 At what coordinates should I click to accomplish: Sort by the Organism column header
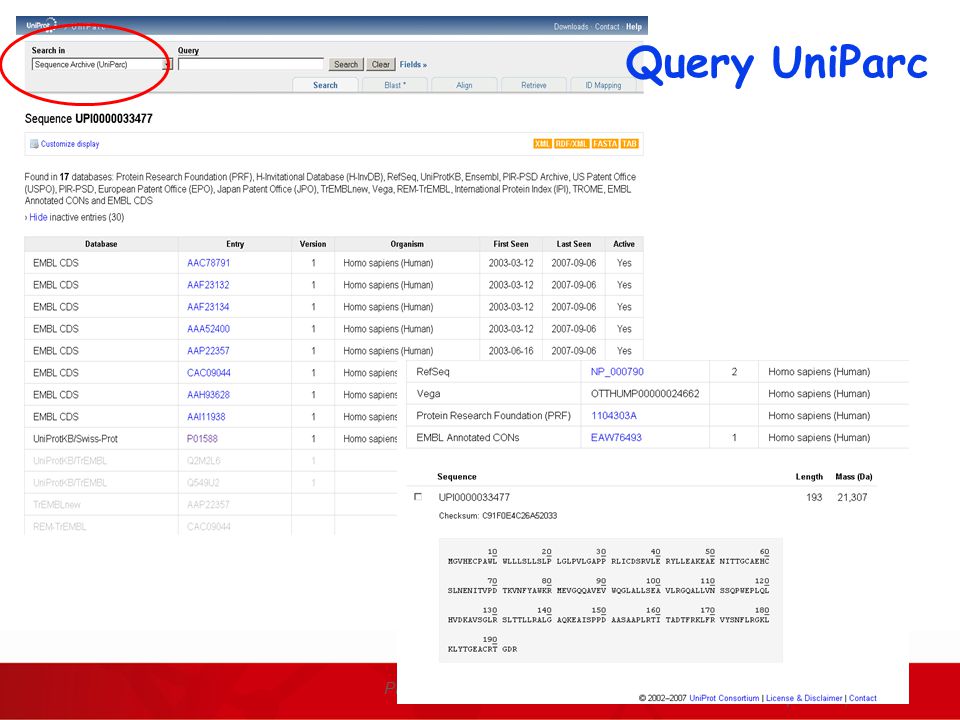(x=407, y=244)
